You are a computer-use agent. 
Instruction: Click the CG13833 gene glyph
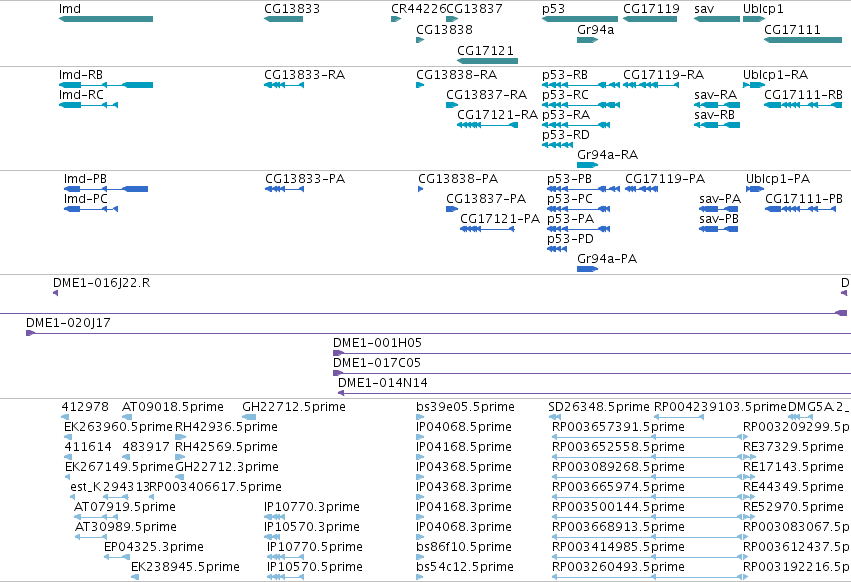pos(283,19)
